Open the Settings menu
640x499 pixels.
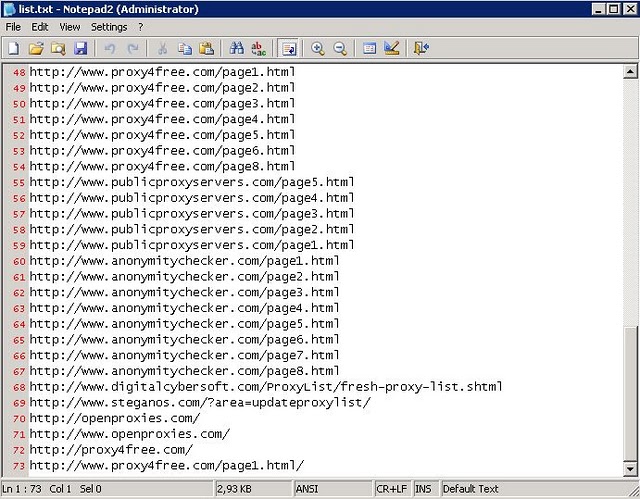click(x=109, y=27)
